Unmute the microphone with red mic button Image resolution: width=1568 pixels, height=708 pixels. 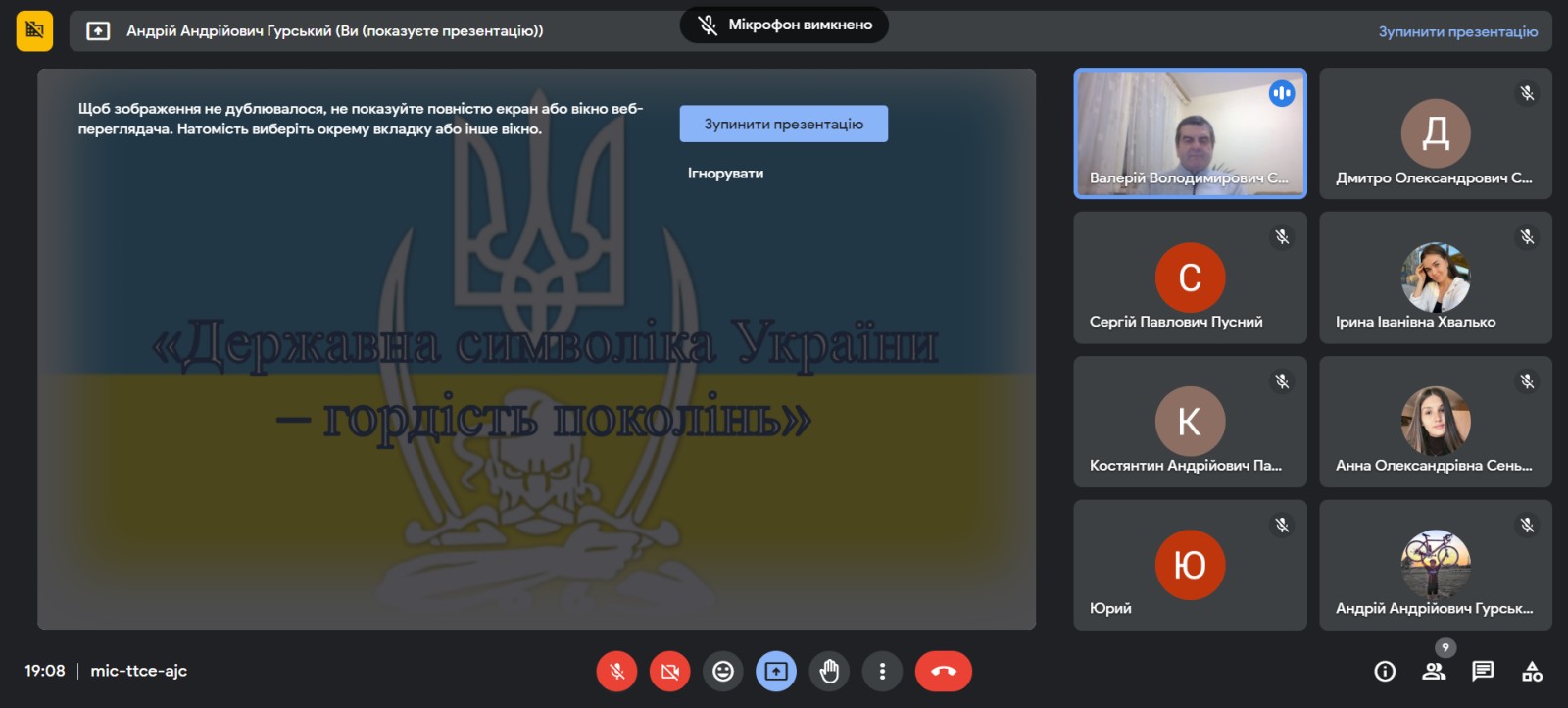616,671
